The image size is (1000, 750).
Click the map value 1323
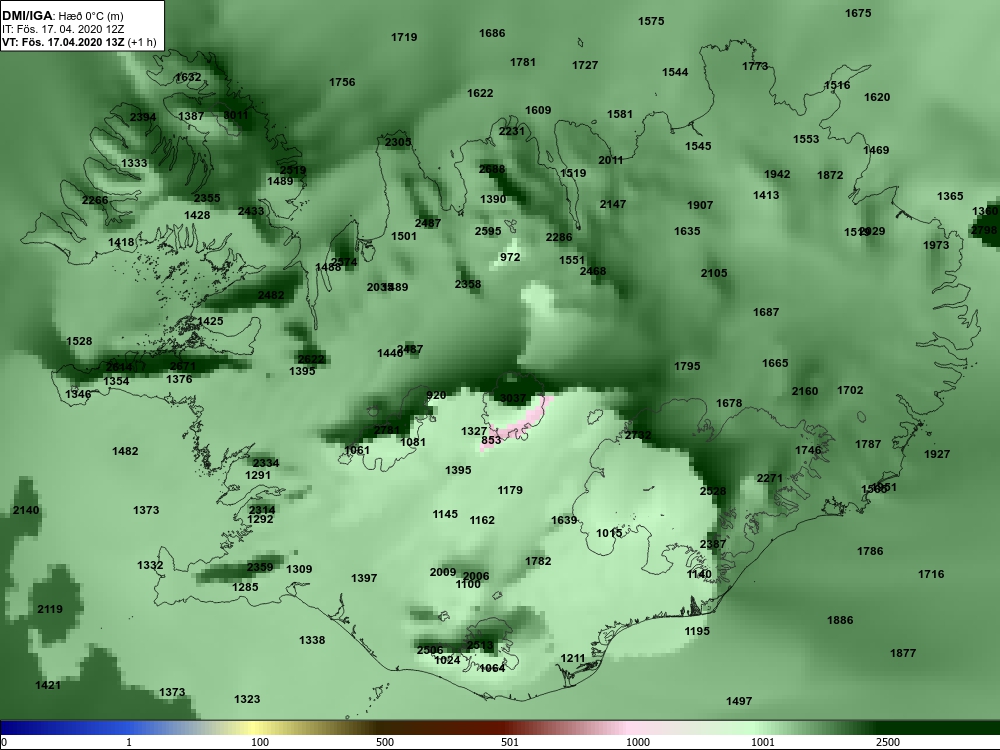(247, 700)
